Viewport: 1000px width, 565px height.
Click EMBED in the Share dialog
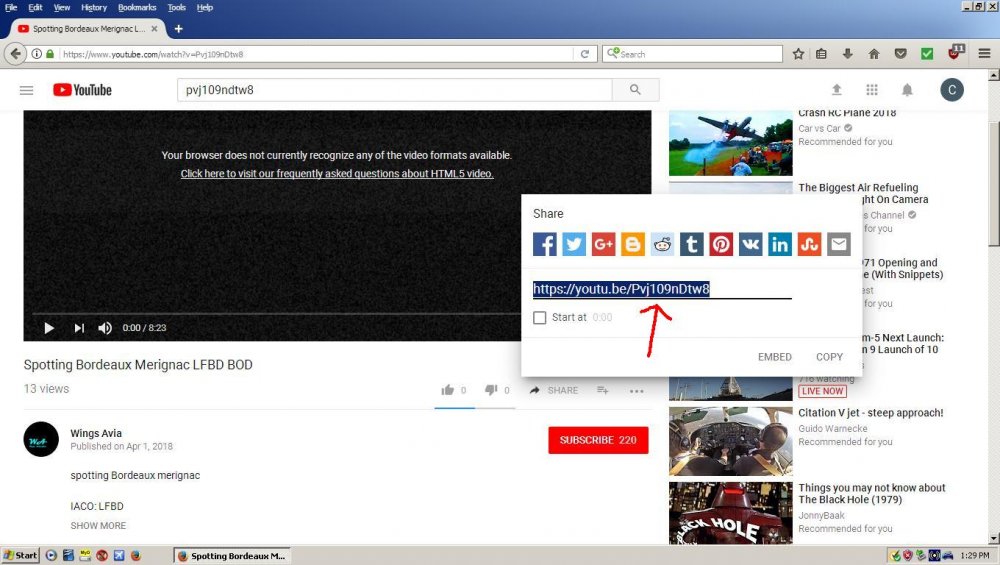tap(775, 357)
